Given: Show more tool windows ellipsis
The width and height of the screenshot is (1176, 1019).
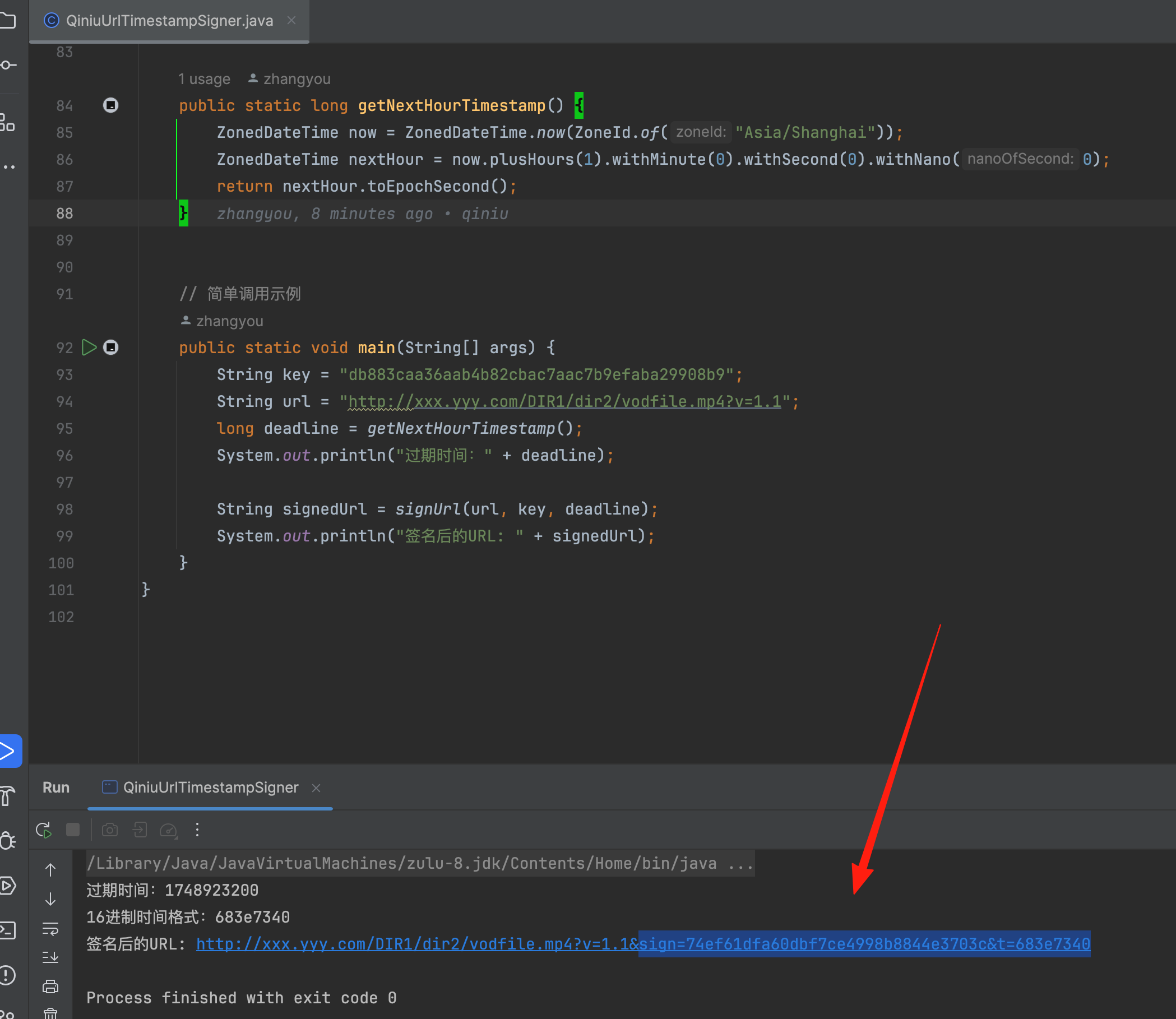Looking at the screenshot, I should point(8,166).
